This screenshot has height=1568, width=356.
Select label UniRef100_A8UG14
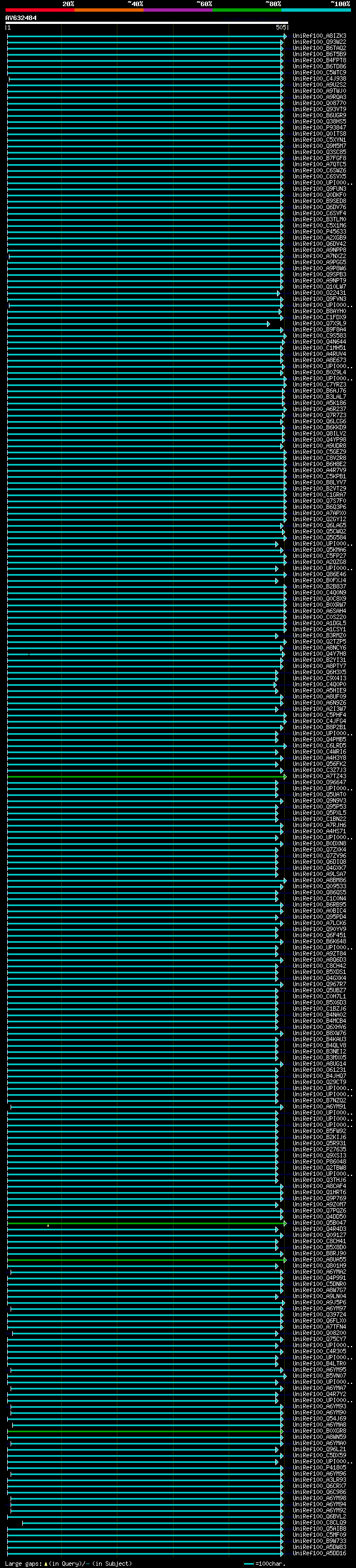pyautogui.click(x=319, y=1064)
